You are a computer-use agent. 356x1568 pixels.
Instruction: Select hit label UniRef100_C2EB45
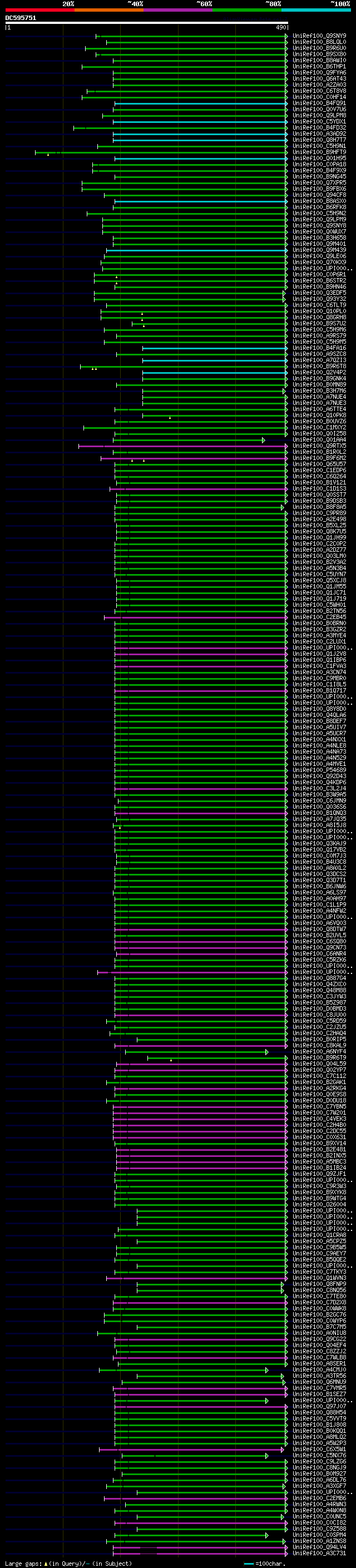[319, 617]
